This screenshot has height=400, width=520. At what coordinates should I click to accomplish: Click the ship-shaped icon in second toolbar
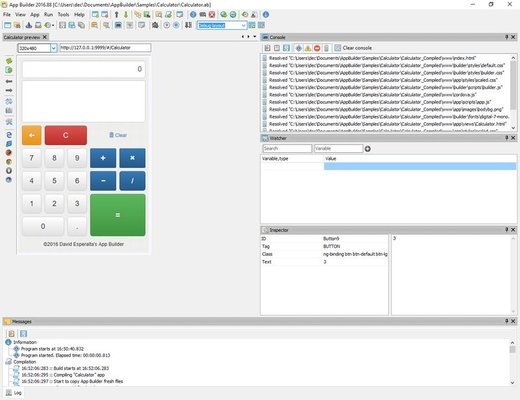coord(29,25)
